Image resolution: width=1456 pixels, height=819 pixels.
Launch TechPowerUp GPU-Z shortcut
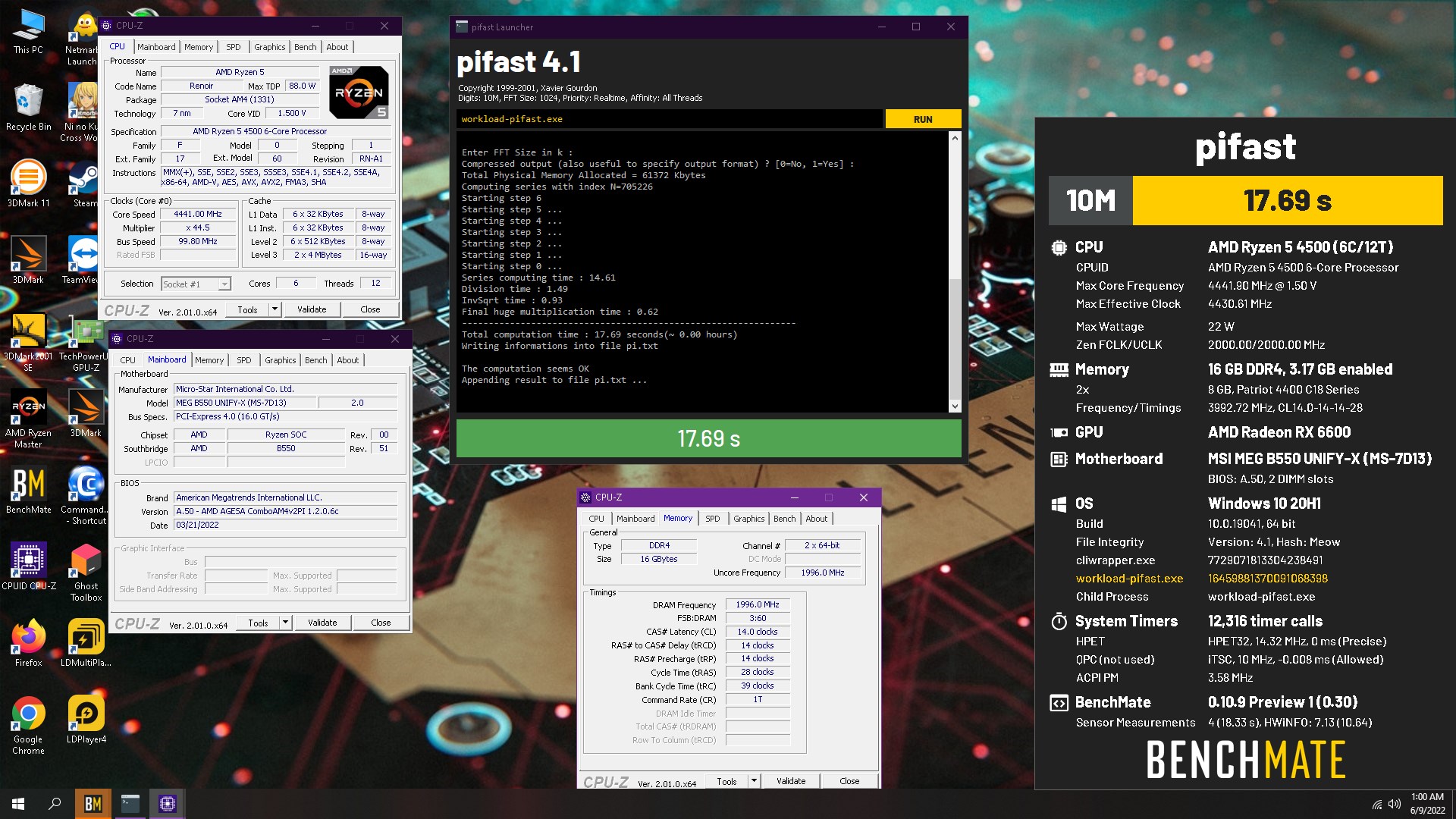(86, 341)
